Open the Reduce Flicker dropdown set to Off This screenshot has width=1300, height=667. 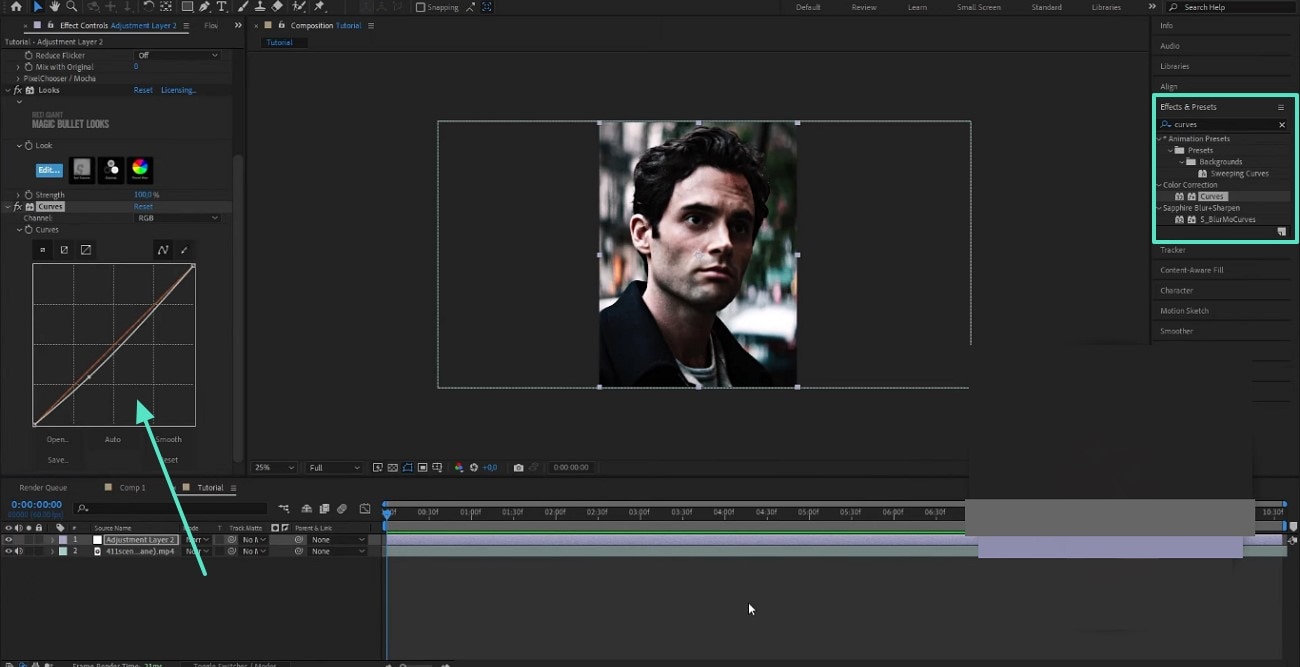pyautogui.click(x=177, y=55)
